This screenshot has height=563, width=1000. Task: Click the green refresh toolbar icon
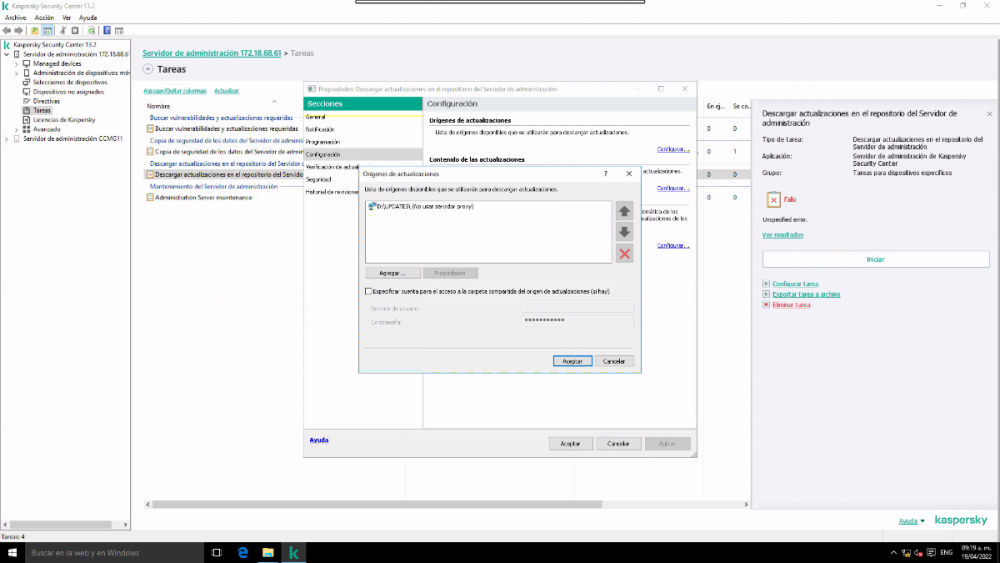[x=91, y=31]
